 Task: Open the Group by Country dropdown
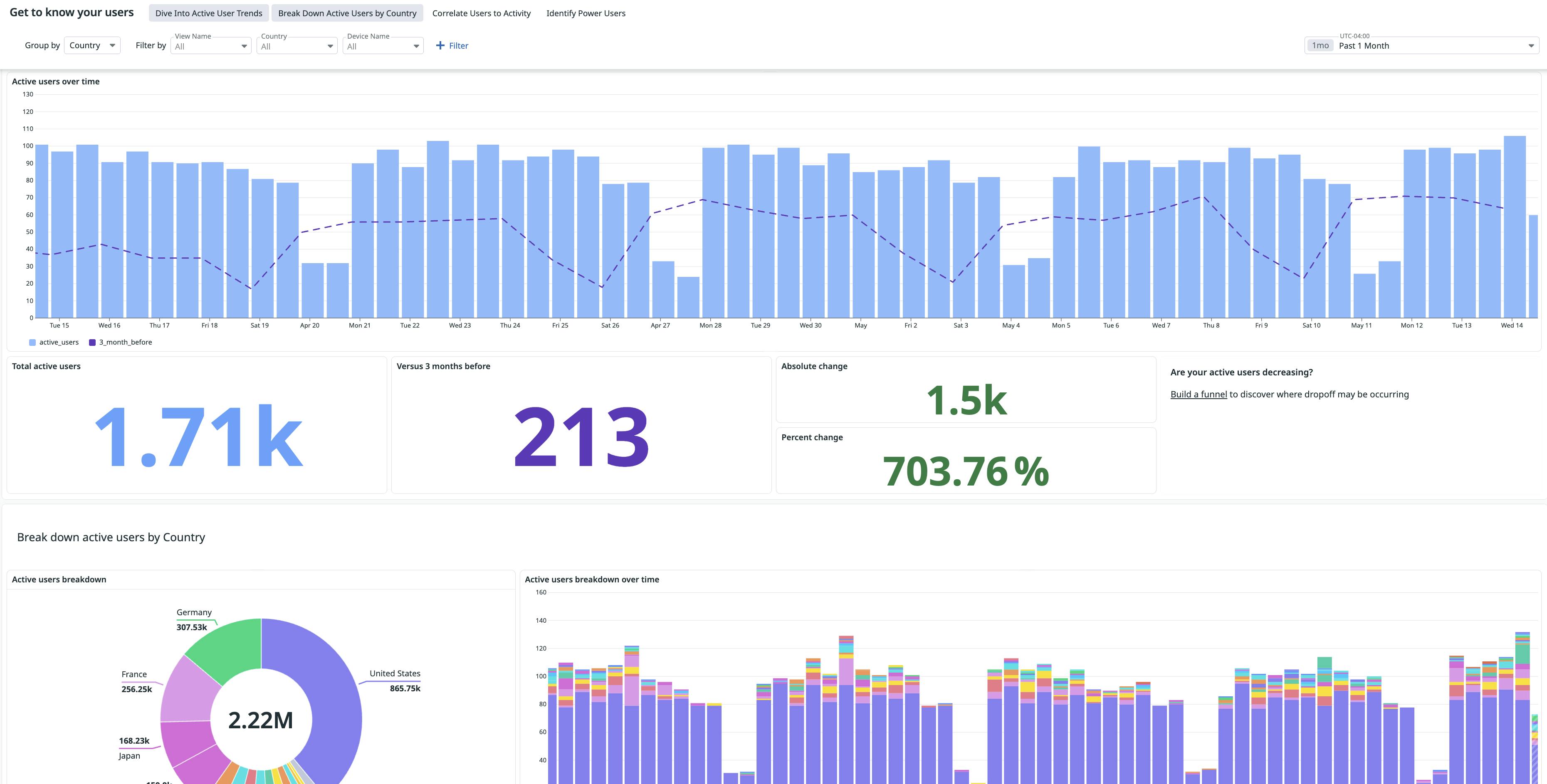click(x=92, y=45)
